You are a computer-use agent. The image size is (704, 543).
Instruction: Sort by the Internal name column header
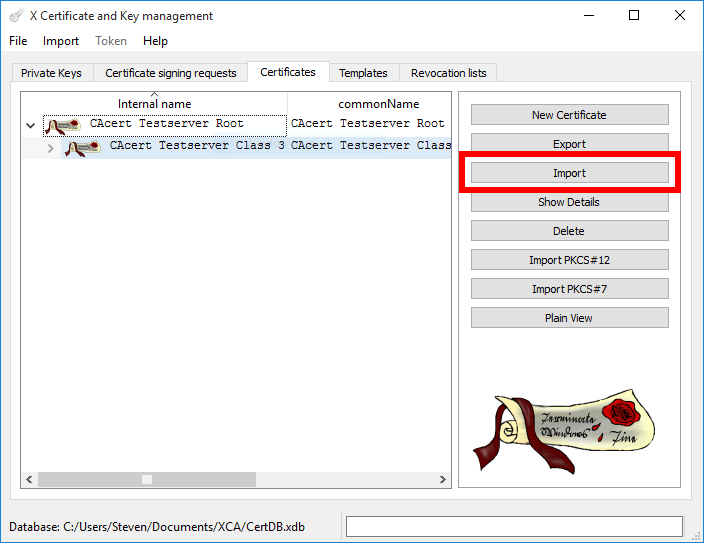[x=154, y=104]
